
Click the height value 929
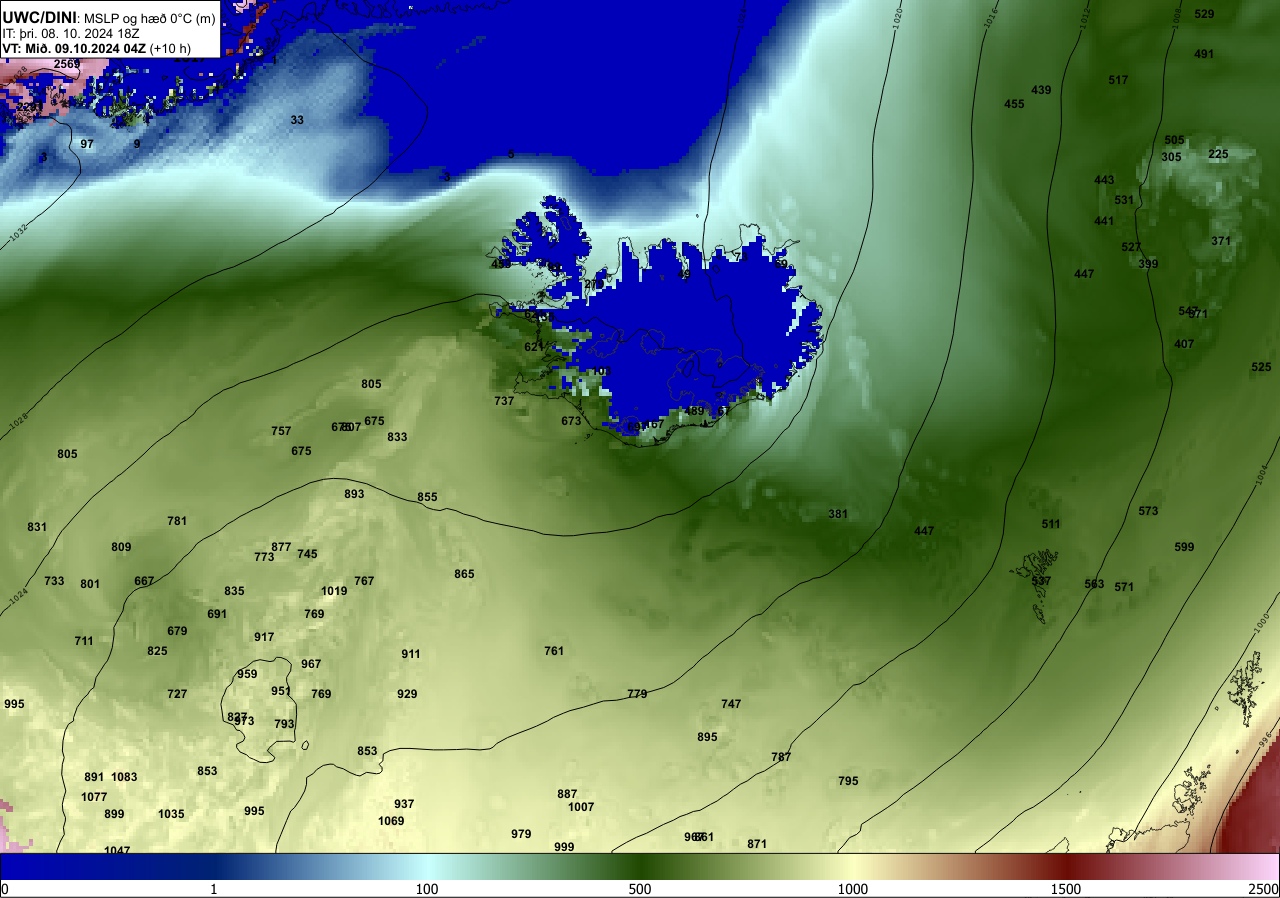point(407,694)
